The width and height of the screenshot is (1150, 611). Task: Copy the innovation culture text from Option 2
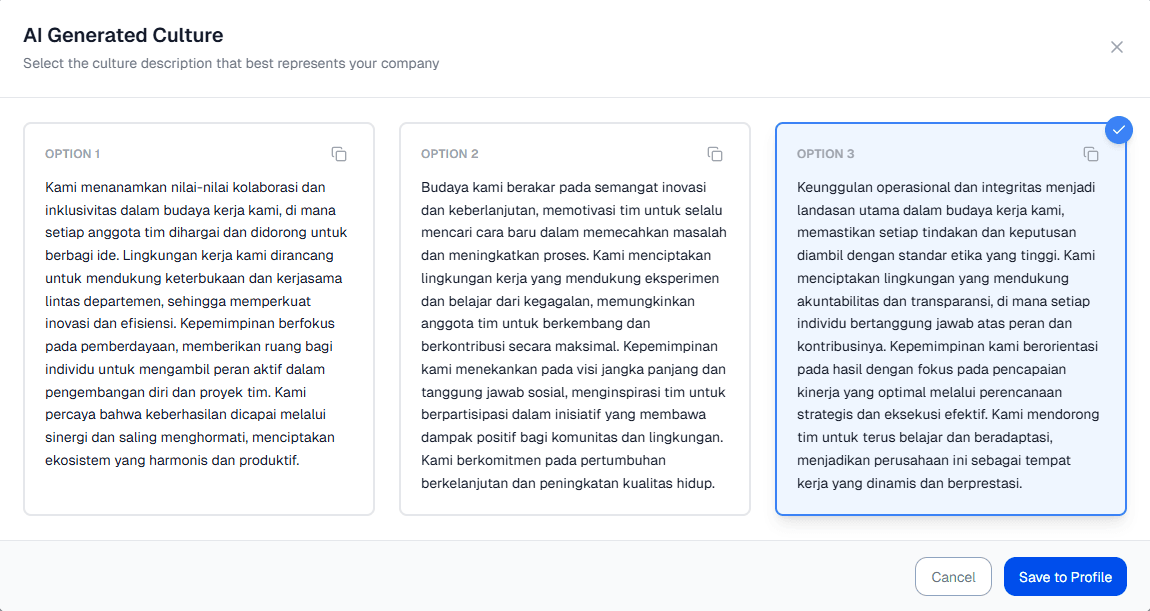(x=715, y=154)
